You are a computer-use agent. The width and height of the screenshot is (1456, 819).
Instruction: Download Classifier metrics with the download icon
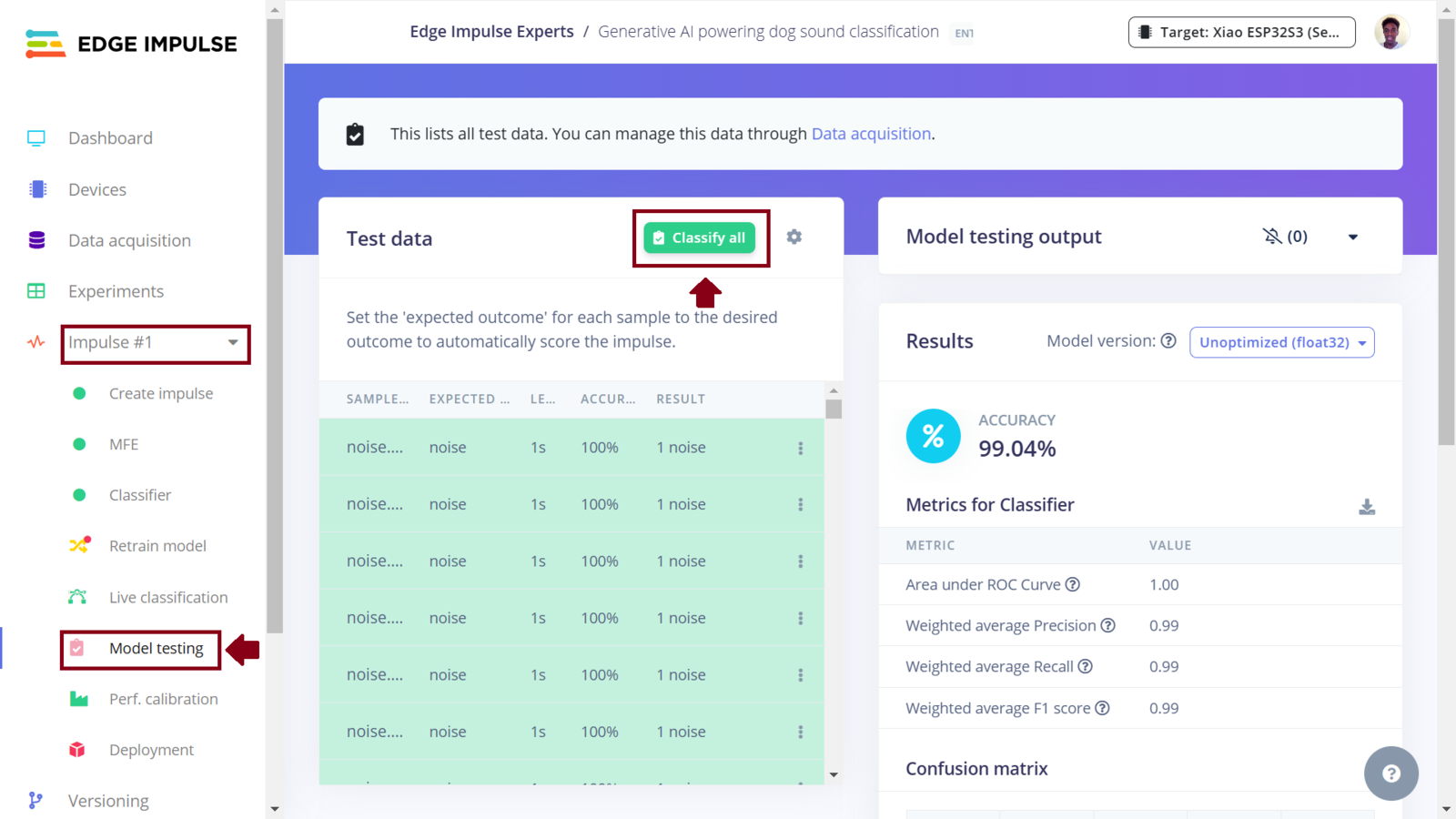coord(1367,507)
